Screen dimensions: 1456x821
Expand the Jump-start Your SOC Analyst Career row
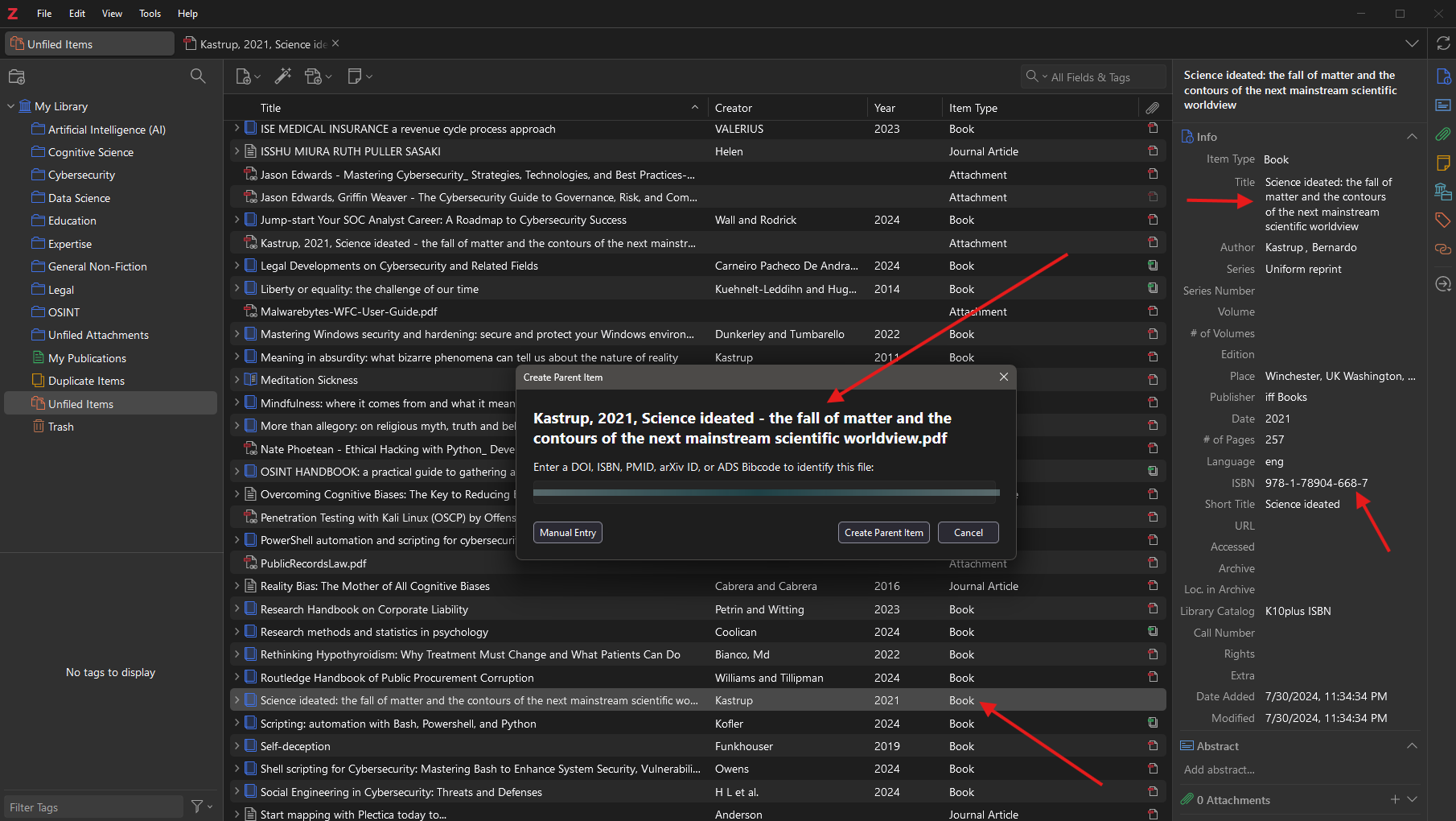pos(236,219)
